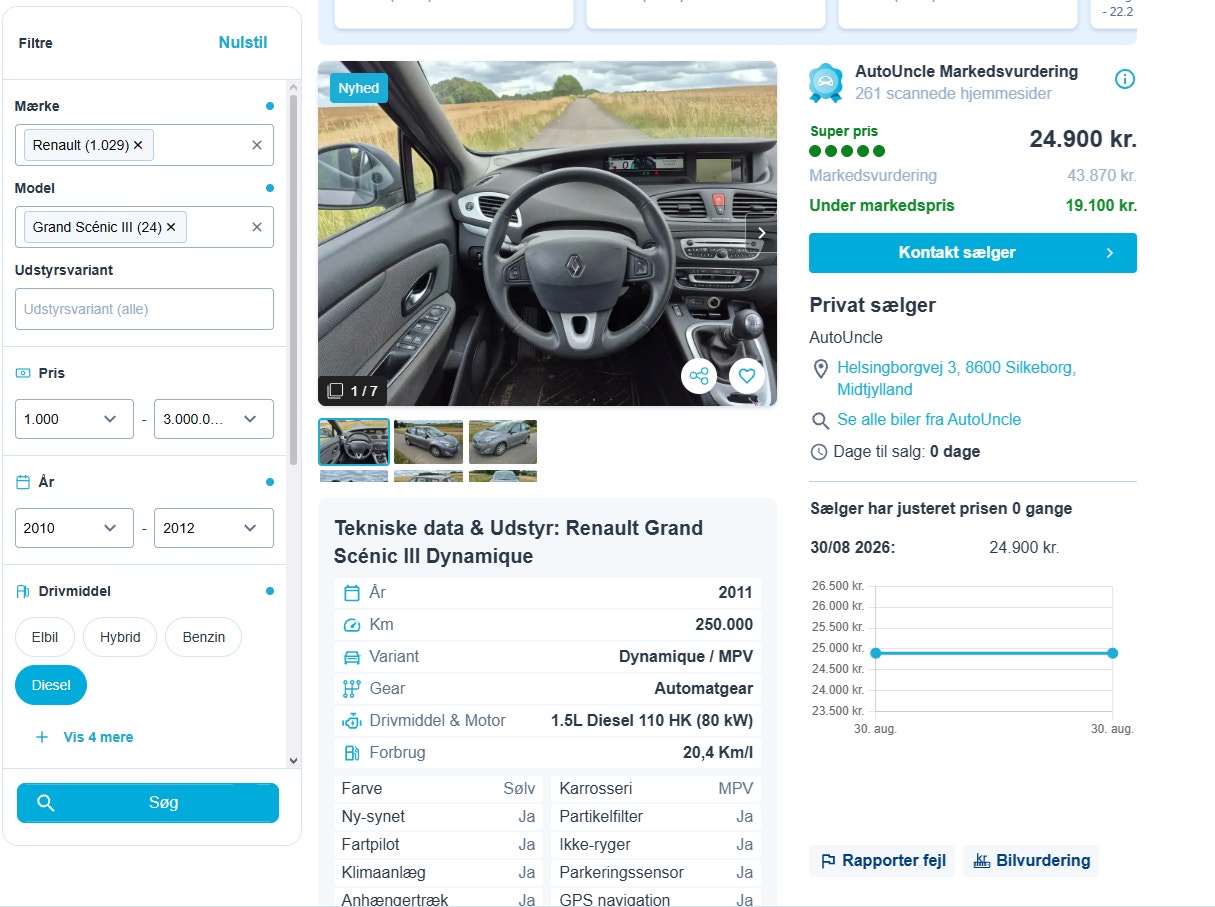Expand Vis 4 mere filters
1215x907 pixels.
(98, 737)
